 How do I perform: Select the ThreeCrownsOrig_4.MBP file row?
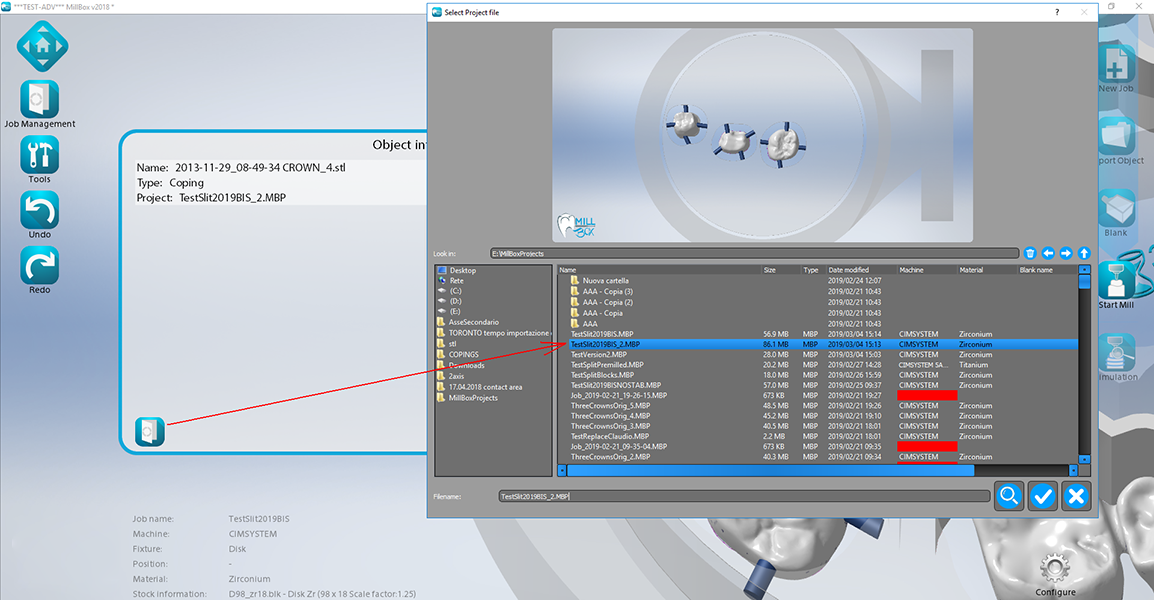[817, 416]
